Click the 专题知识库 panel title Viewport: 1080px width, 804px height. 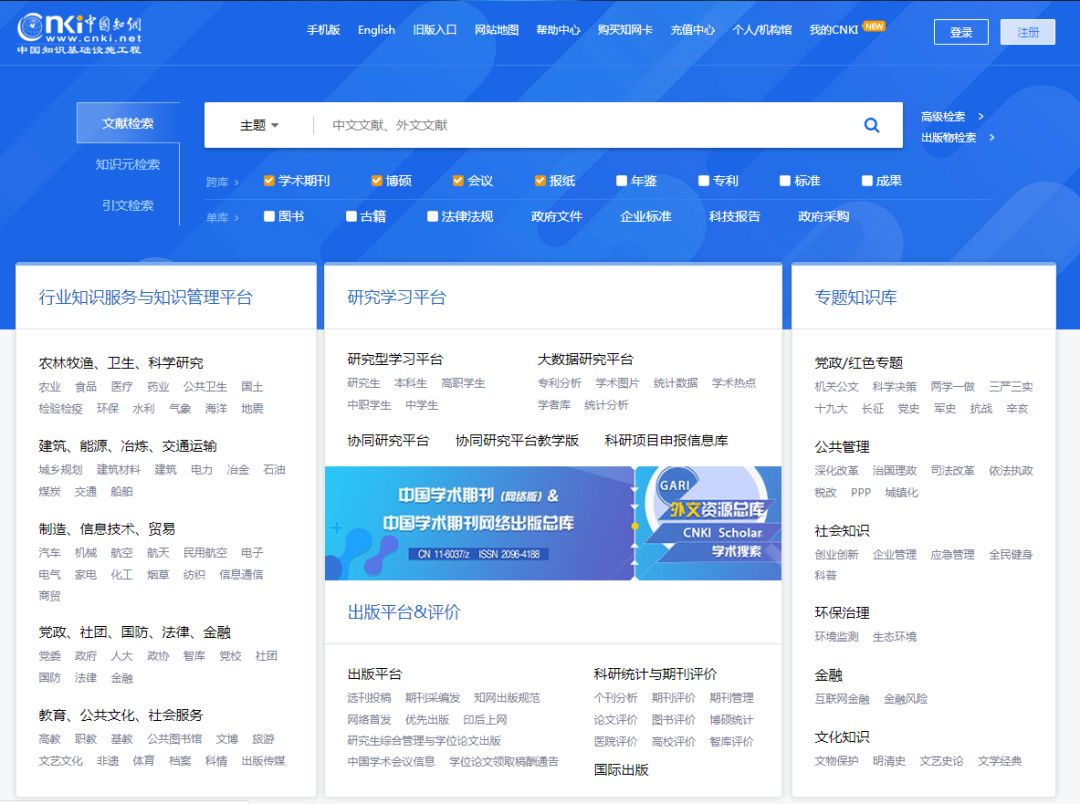click(856, 297)
